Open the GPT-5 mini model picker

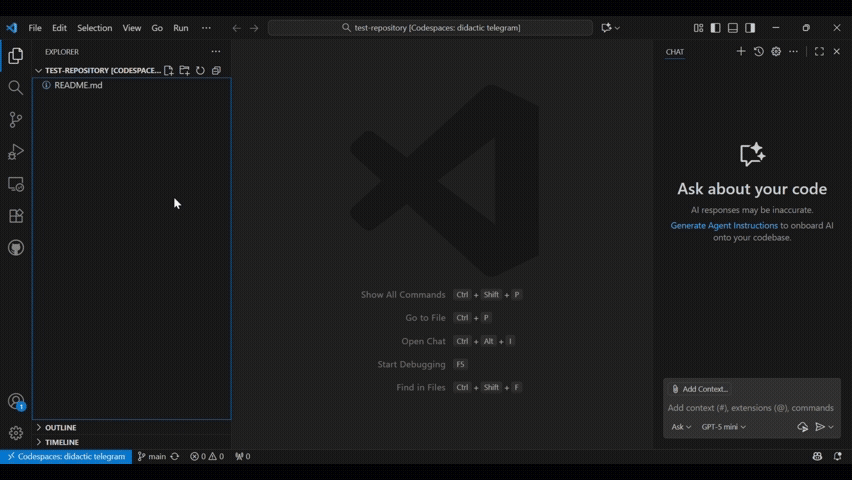coord(723,427)
